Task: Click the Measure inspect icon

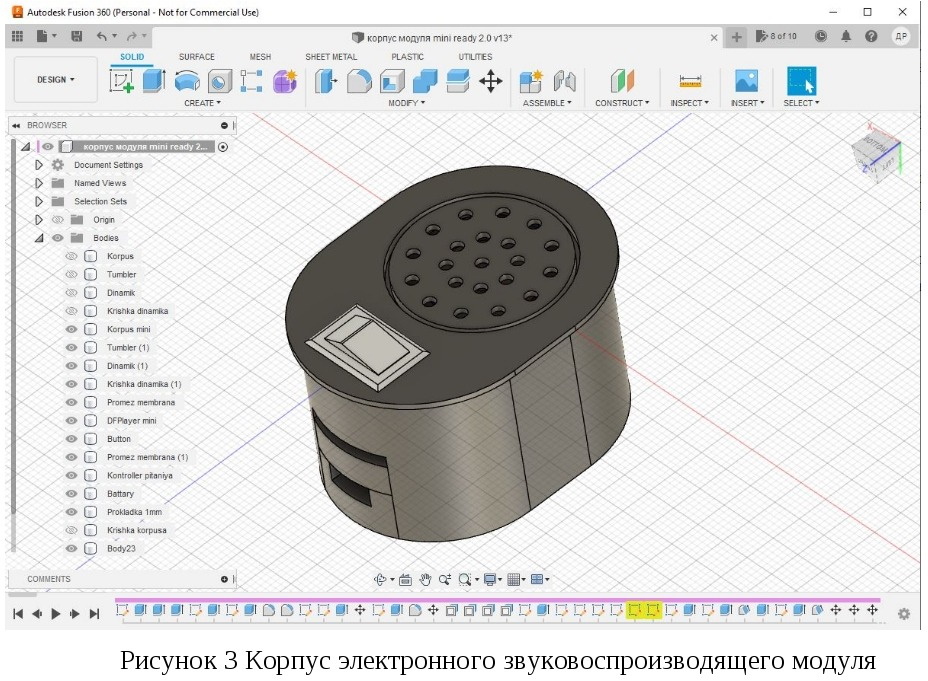Action: (689, 82)
